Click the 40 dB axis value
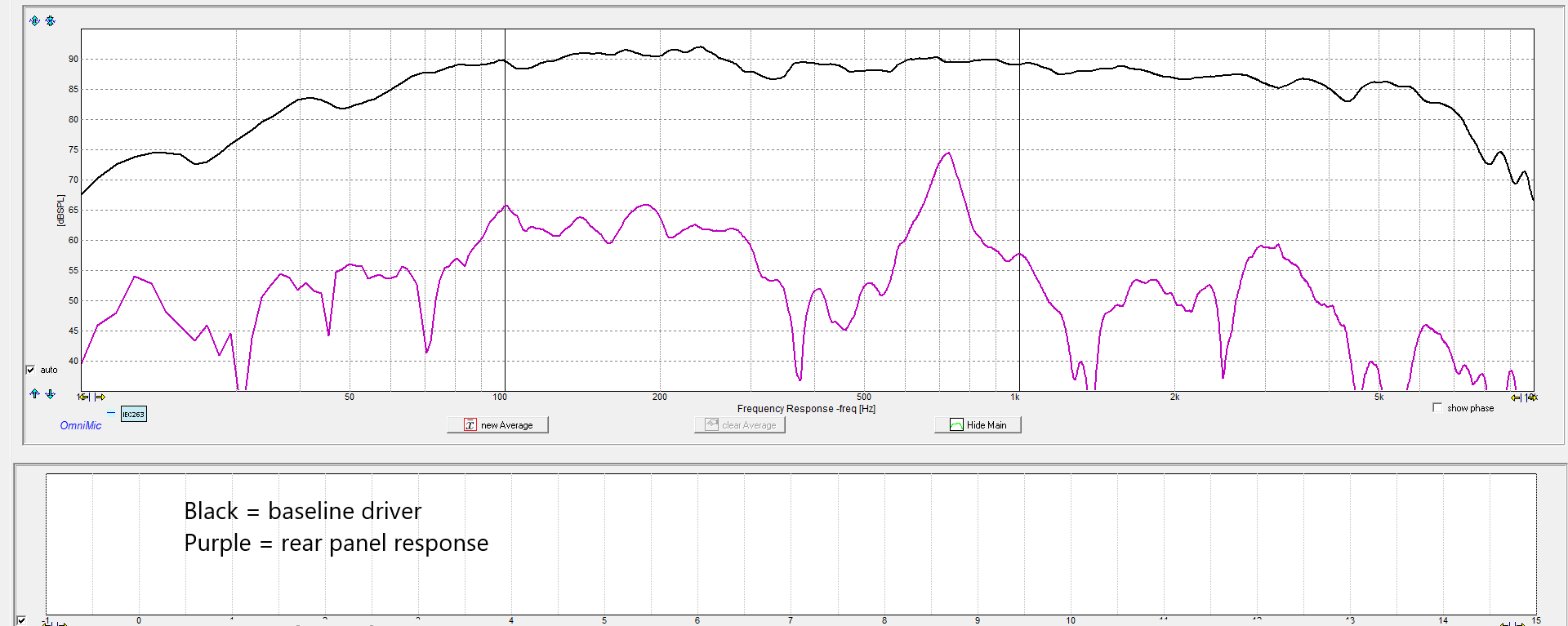The height and width of the screenshot is (626, 1568). pyautogui.click(x=73, y=361)
